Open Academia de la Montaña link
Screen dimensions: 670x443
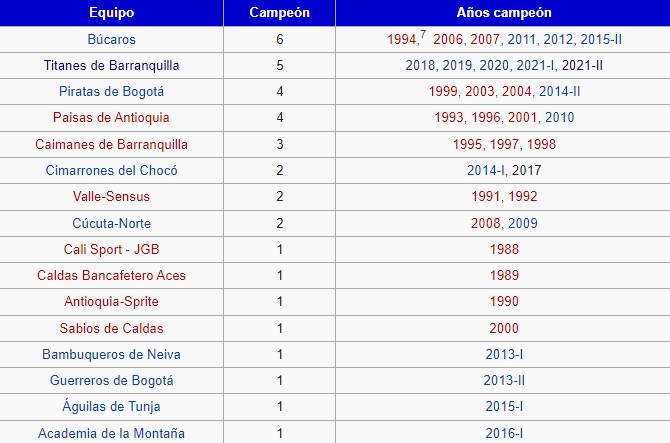111,433
